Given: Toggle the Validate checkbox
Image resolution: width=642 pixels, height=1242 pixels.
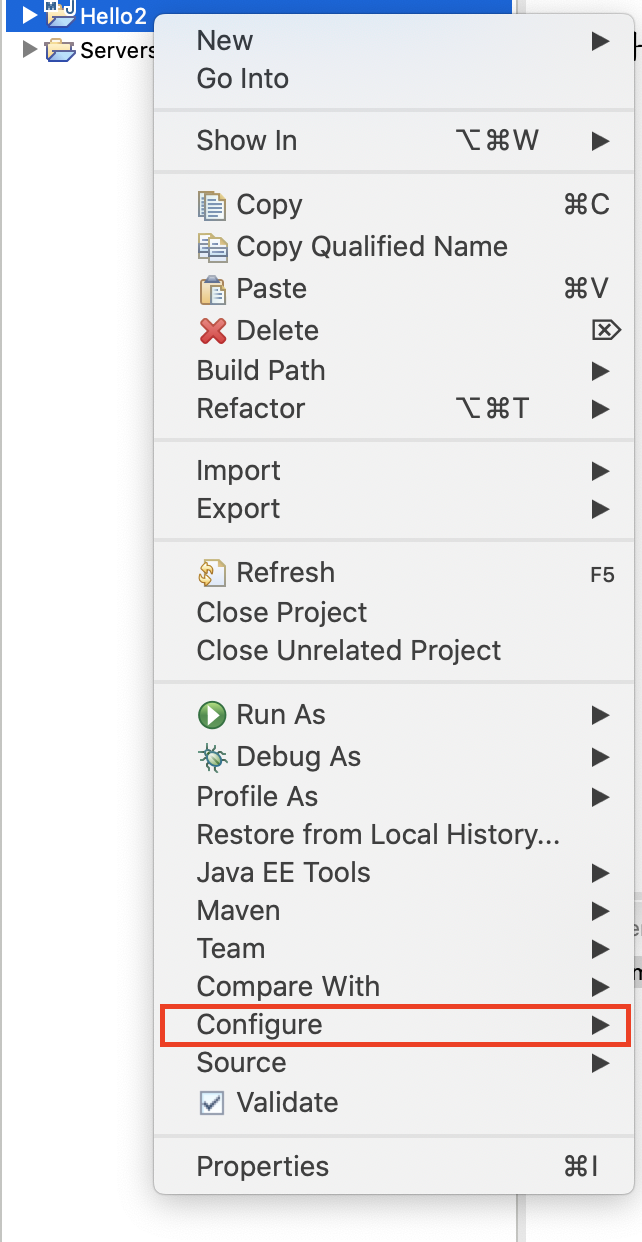Looking at the screenshot, I should coord(212,1103).
